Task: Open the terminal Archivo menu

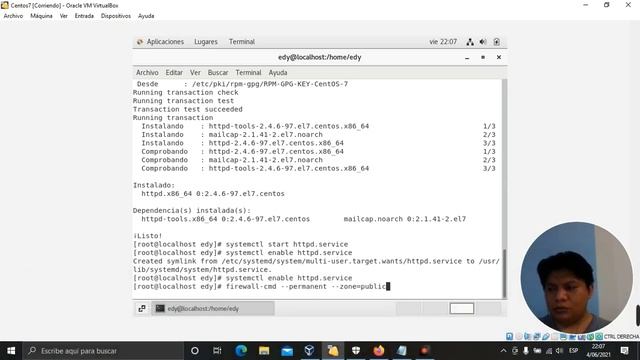Action: coord(147,72)
